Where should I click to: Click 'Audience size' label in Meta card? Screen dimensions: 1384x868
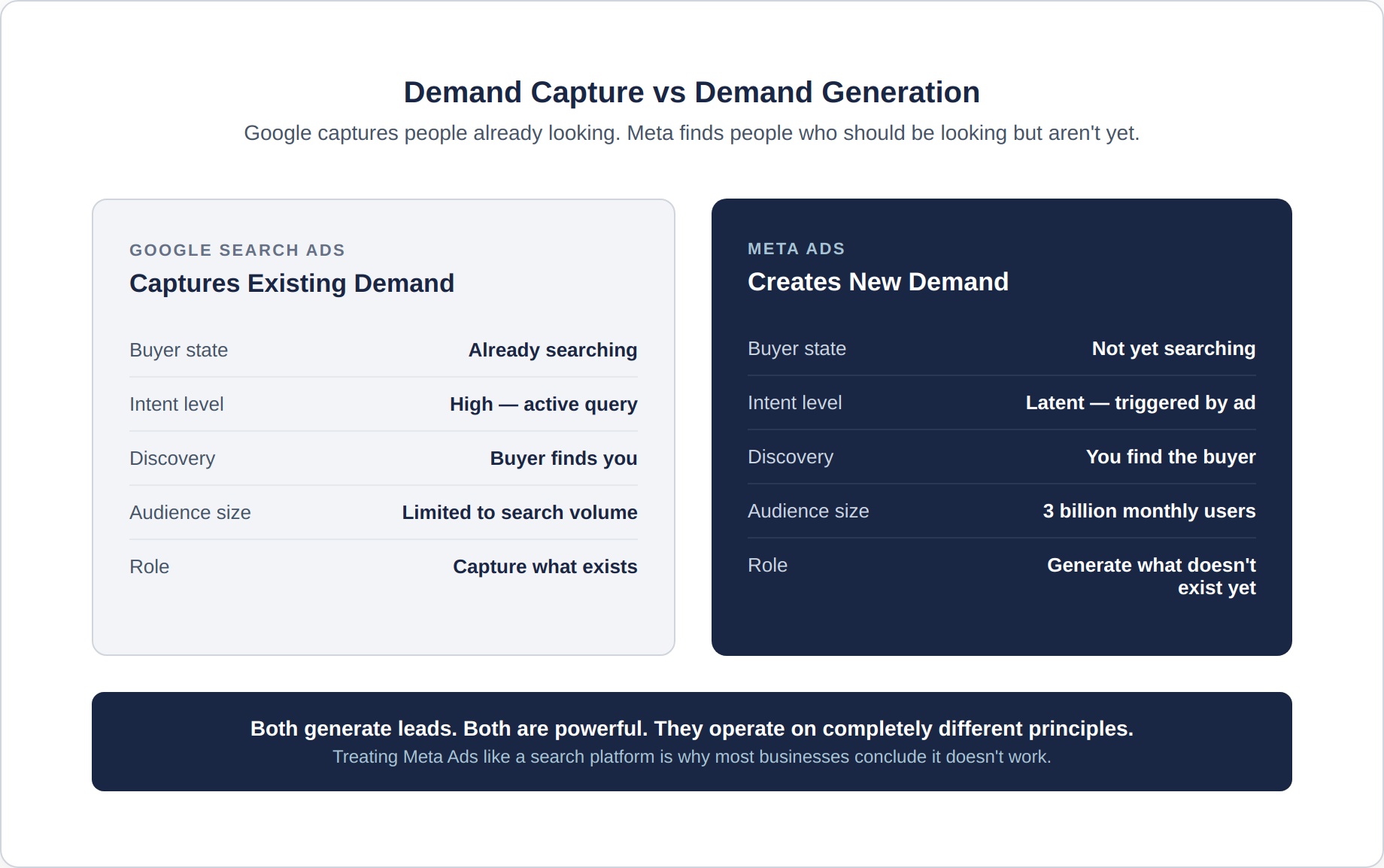pos(808,511)
